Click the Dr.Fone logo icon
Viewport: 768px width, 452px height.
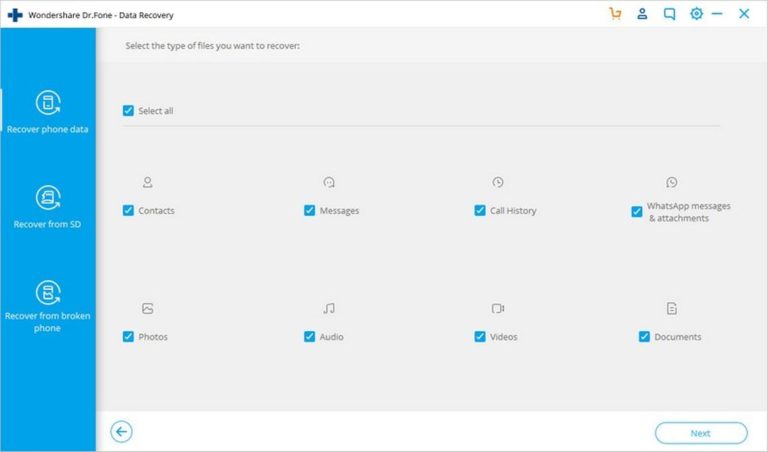pos(14,14)
